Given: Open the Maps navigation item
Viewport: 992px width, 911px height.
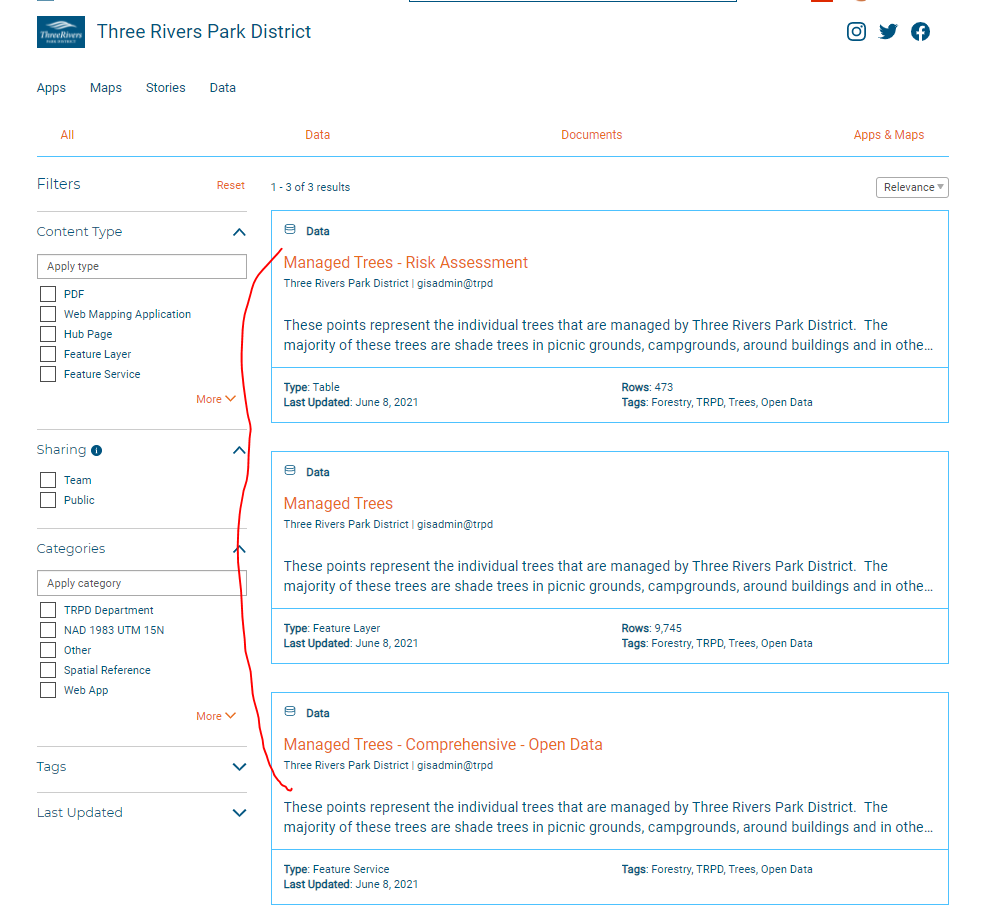Looking at the screenshot, I should (x=106, y=88).
